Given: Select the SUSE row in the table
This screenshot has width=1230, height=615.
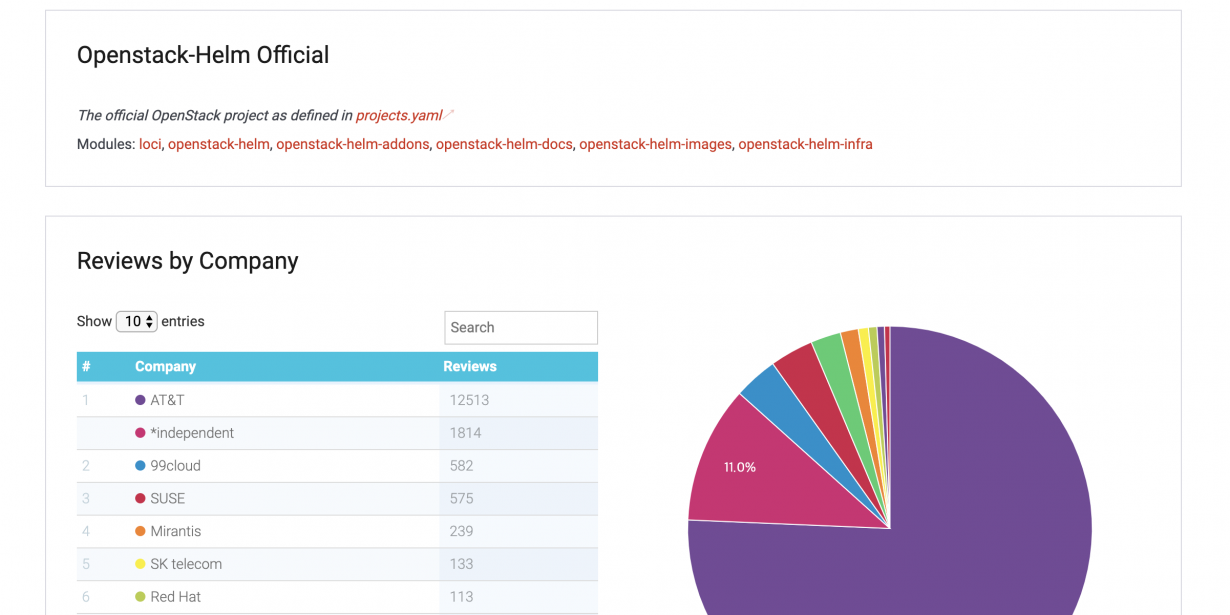Looking at the screenshot, I should [x=300, y=498].
